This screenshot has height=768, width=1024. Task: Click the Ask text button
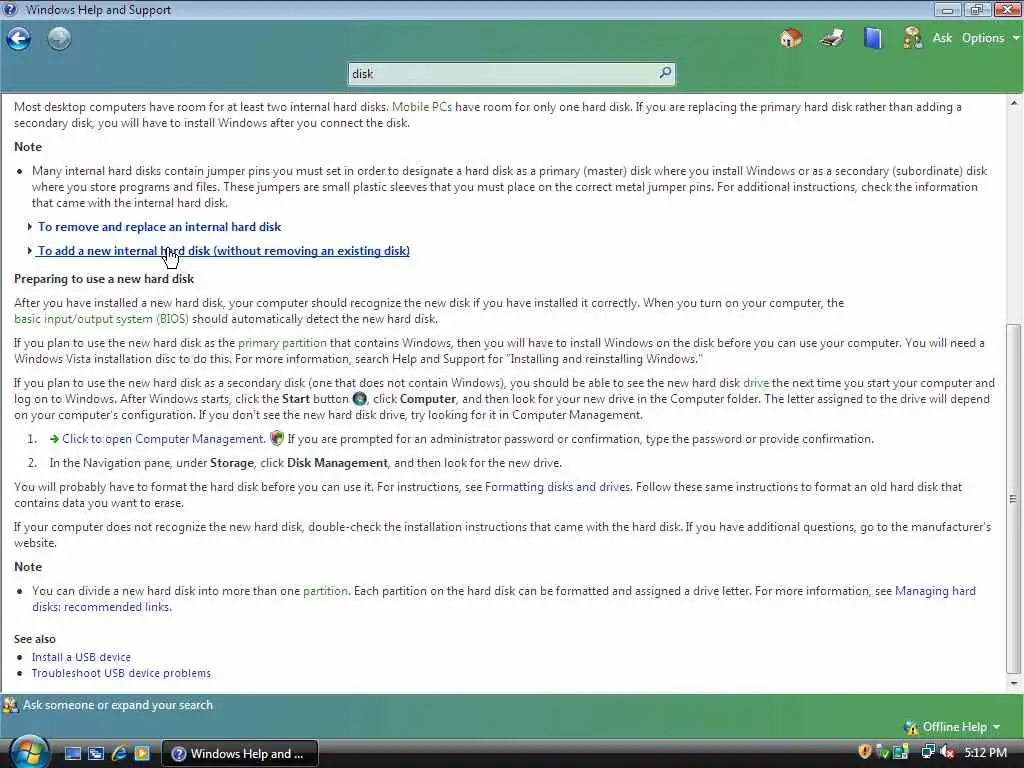(x=942, y=38)
